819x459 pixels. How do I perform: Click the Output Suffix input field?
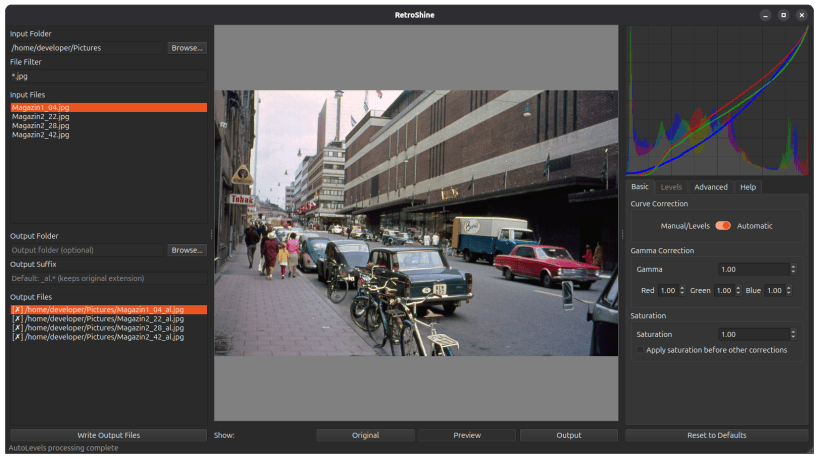pyautogui.click(x=108, y=279)
